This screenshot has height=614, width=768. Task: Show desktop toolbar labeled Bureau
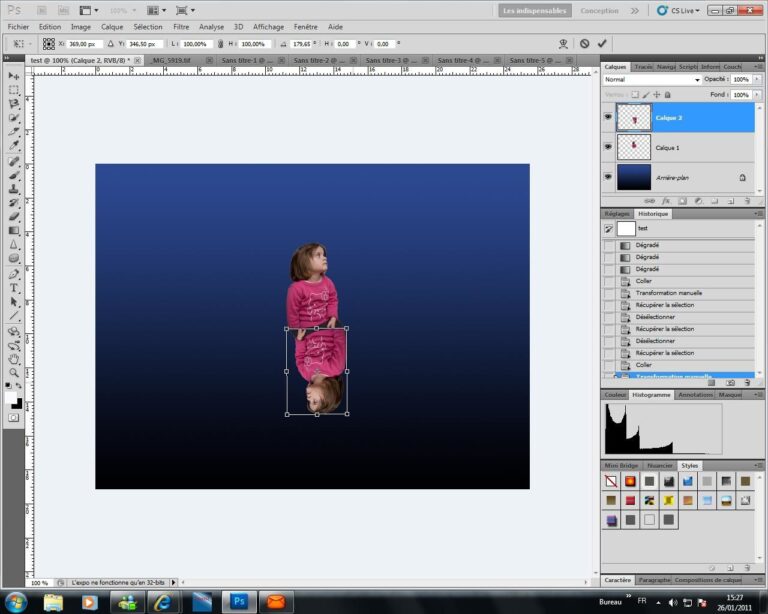tap(610, 602)
